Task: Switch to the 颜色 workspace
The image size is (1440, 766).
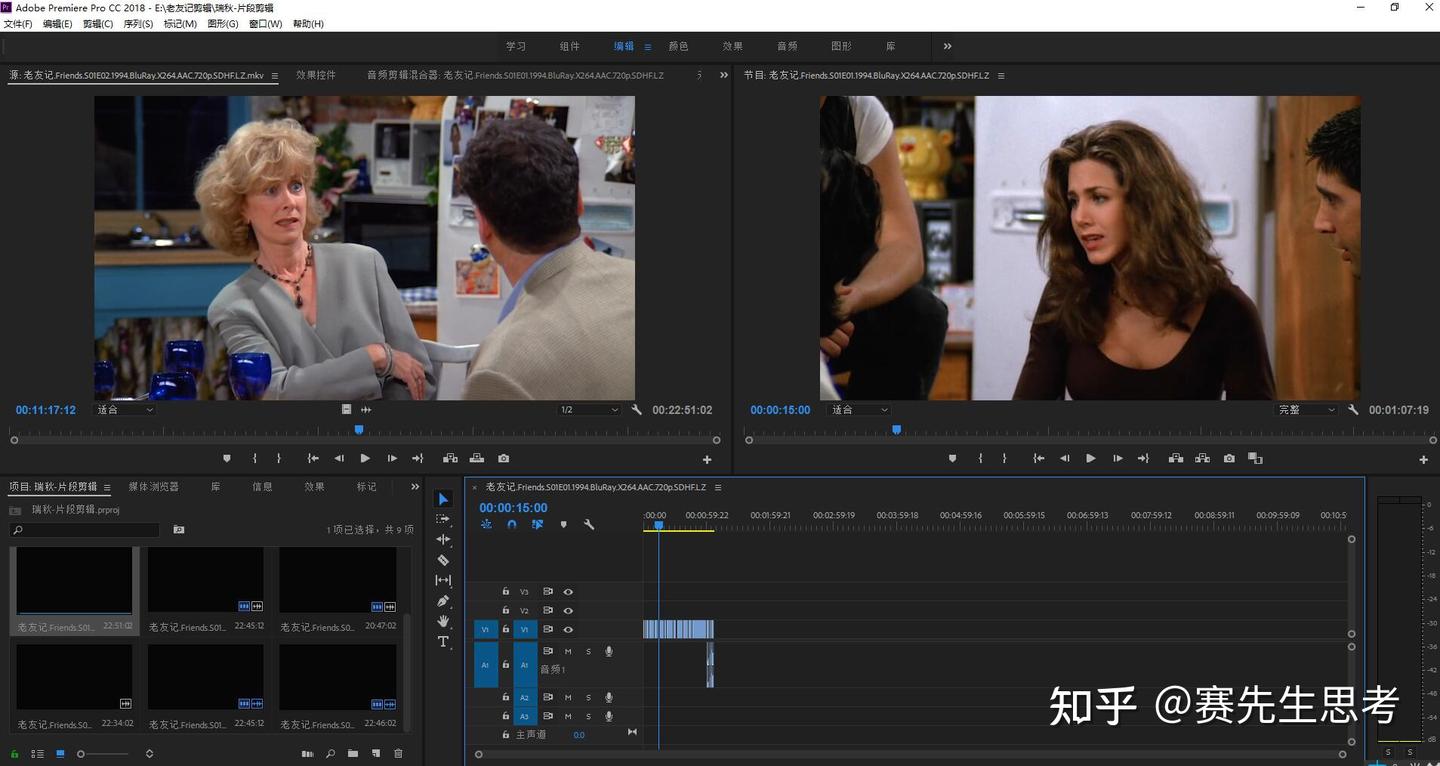Action: [x=678, y=46]
